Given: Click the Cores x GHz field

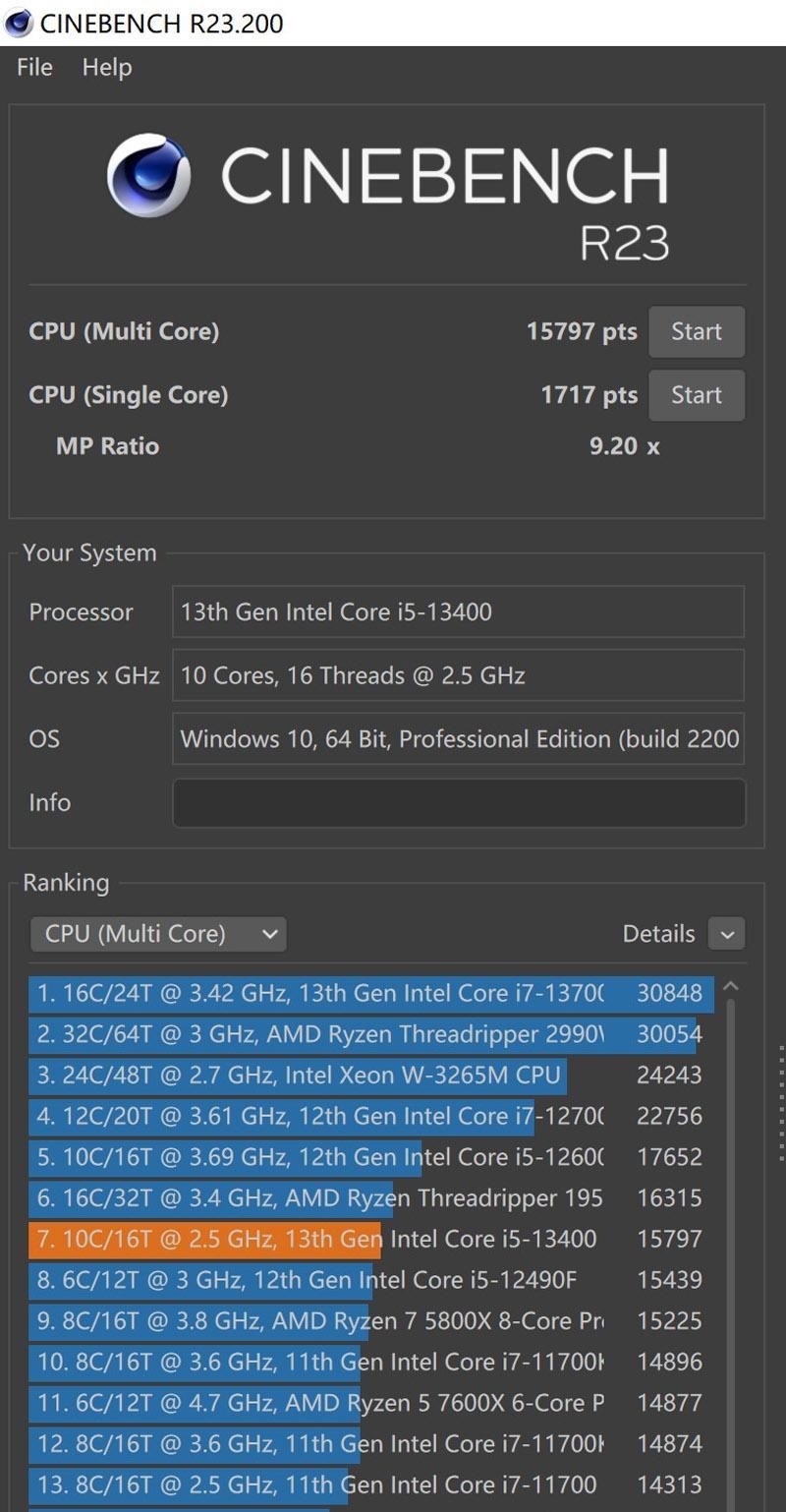Looking at the screenshot, I should (458, 675).
